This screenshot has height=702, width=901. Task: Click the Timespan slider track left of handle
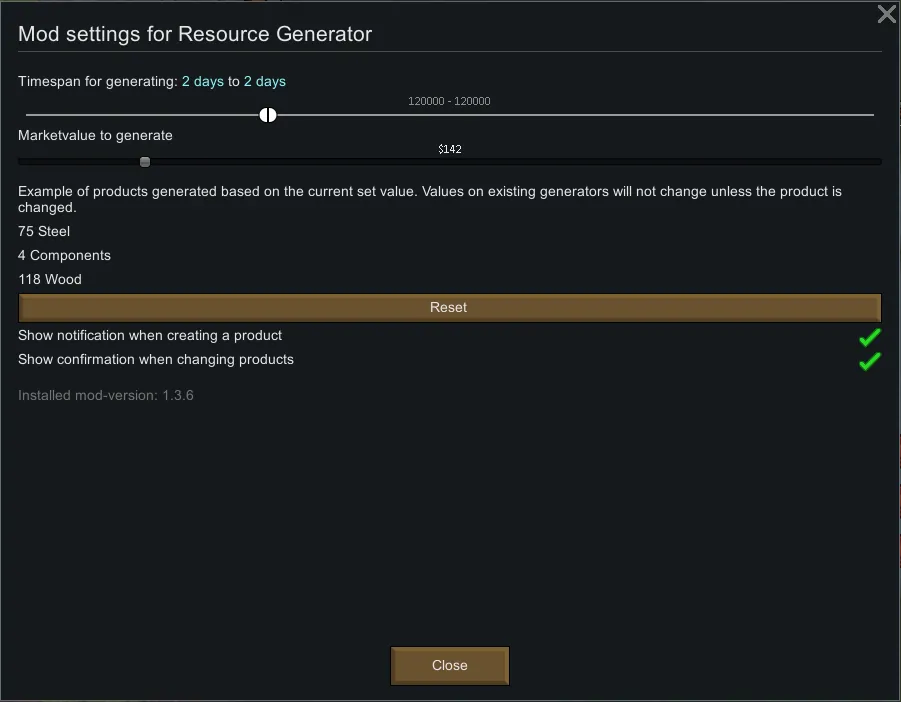(x=140, y=115)
